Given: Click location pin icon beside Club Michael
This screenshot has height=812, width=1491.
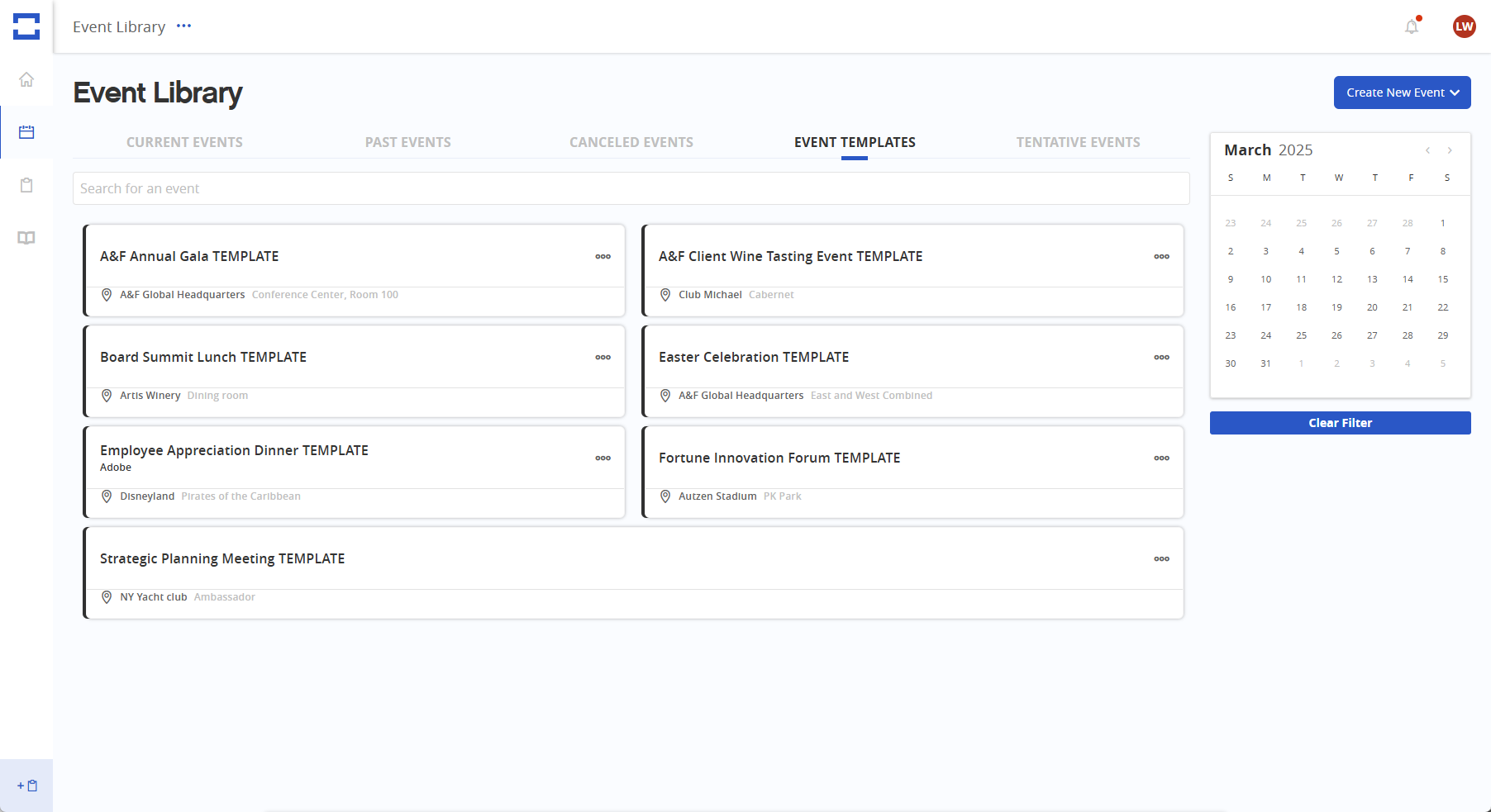Looking at the screenshot, I should 665,295.
